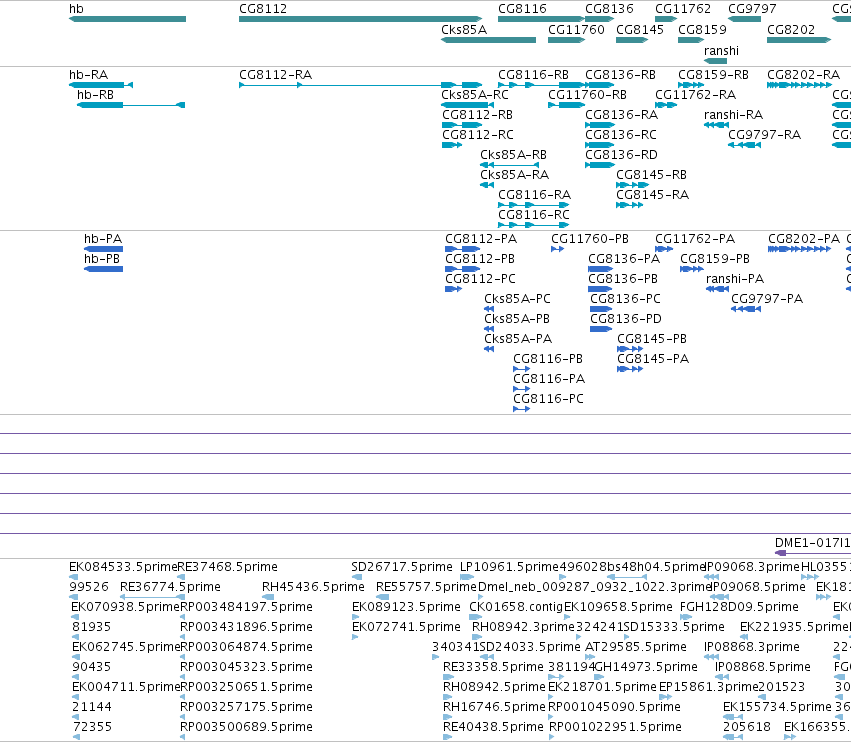Click the CG8112-RA transcript label
851x742 pixels.
[x=276, y=75]
